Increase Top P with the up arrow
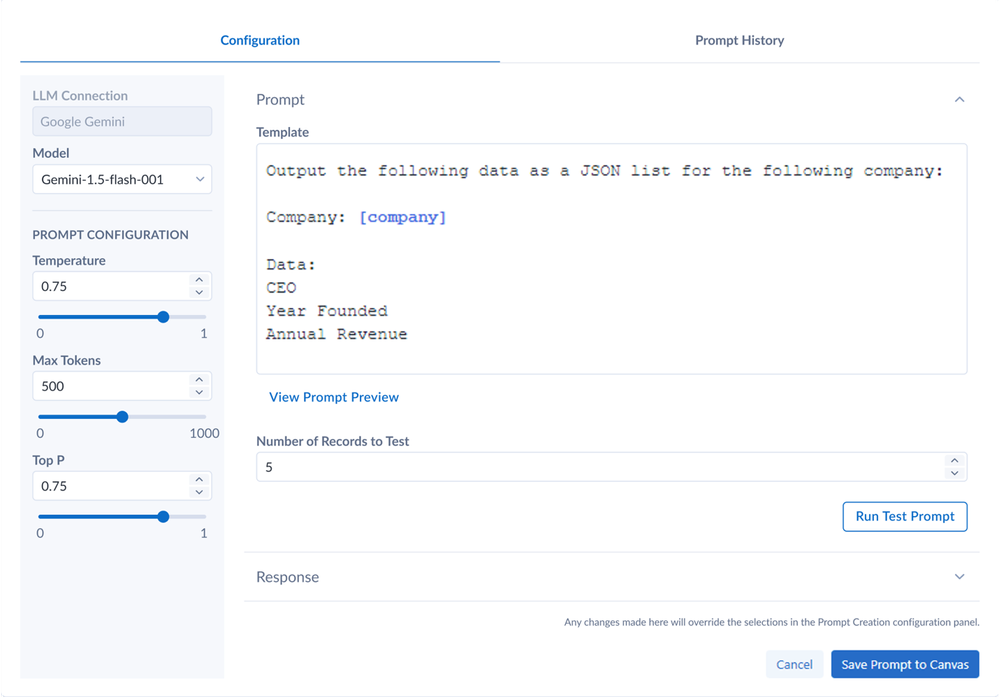 click(x=199, y=480)
